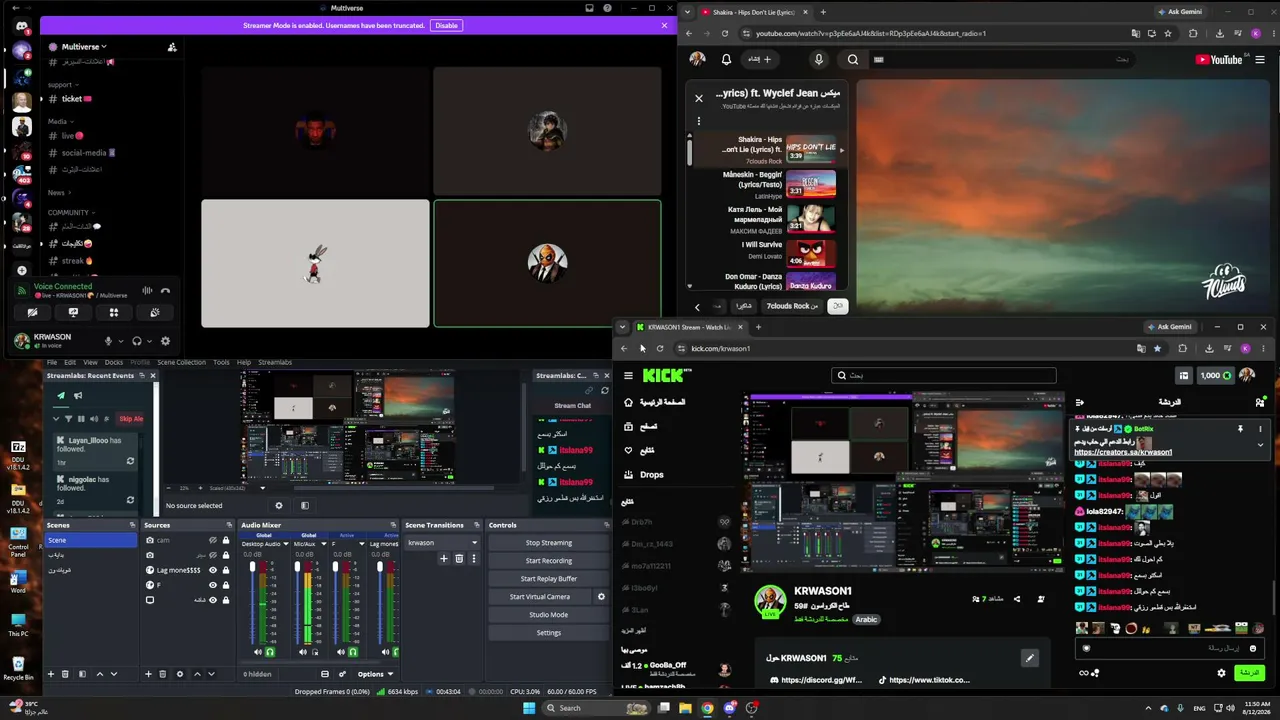
Task: Turn on camera in Discord voice panel
Action: pyautogui.click(x=32, y=313)
